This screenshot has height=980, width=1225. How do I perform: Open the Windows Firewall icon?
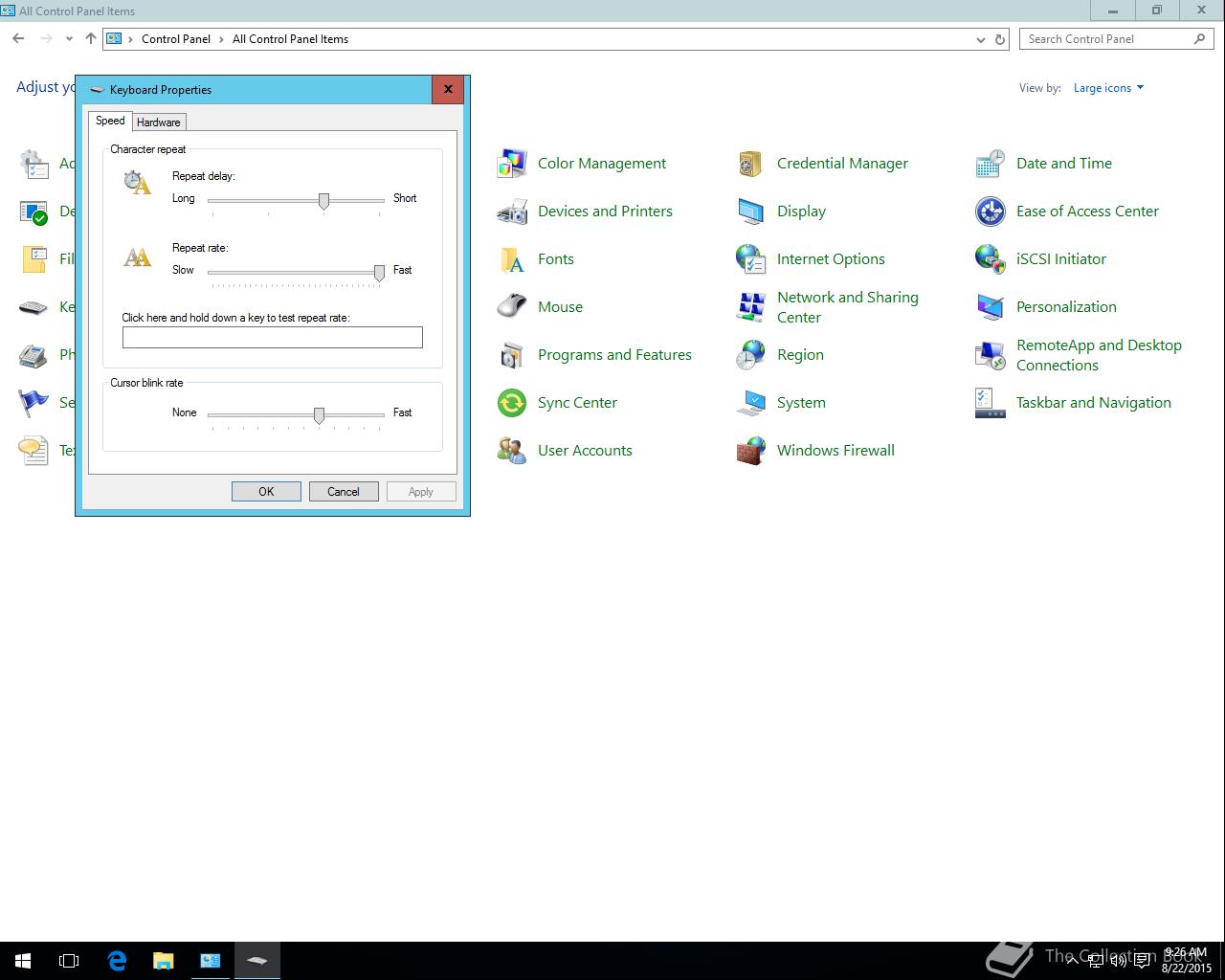coord(751,451)
